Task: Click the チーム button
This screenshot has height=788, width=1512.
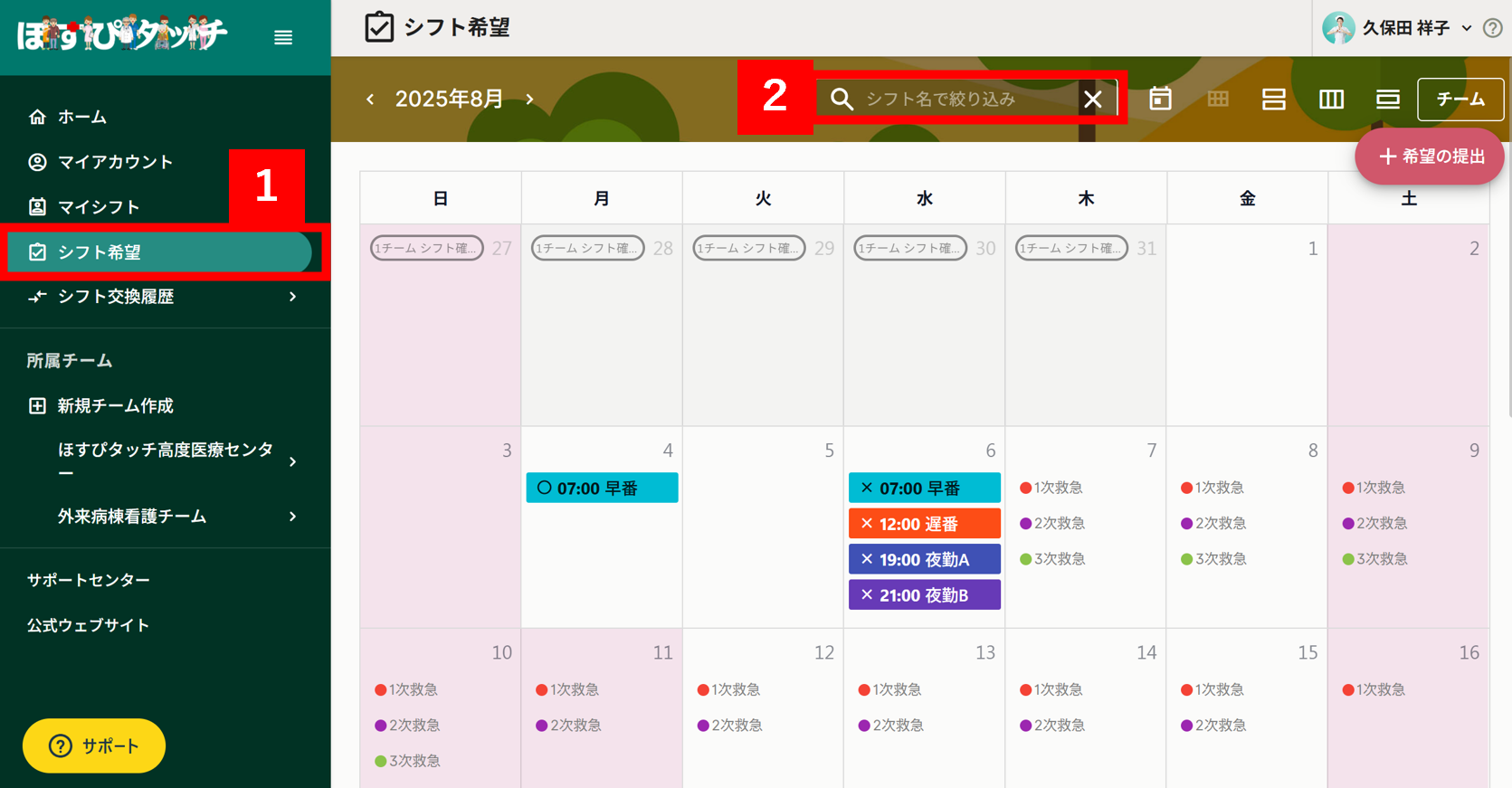Action: [1460, 99]
